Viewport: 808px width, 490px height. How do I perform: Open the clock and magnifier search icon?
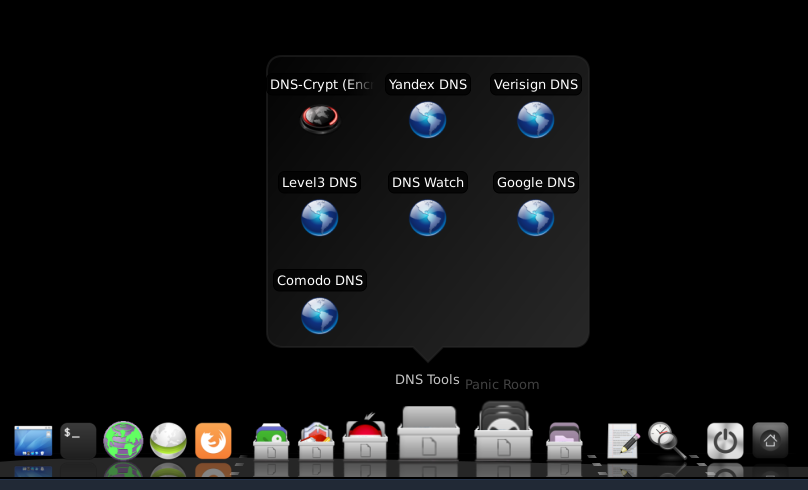click(667, 441)
